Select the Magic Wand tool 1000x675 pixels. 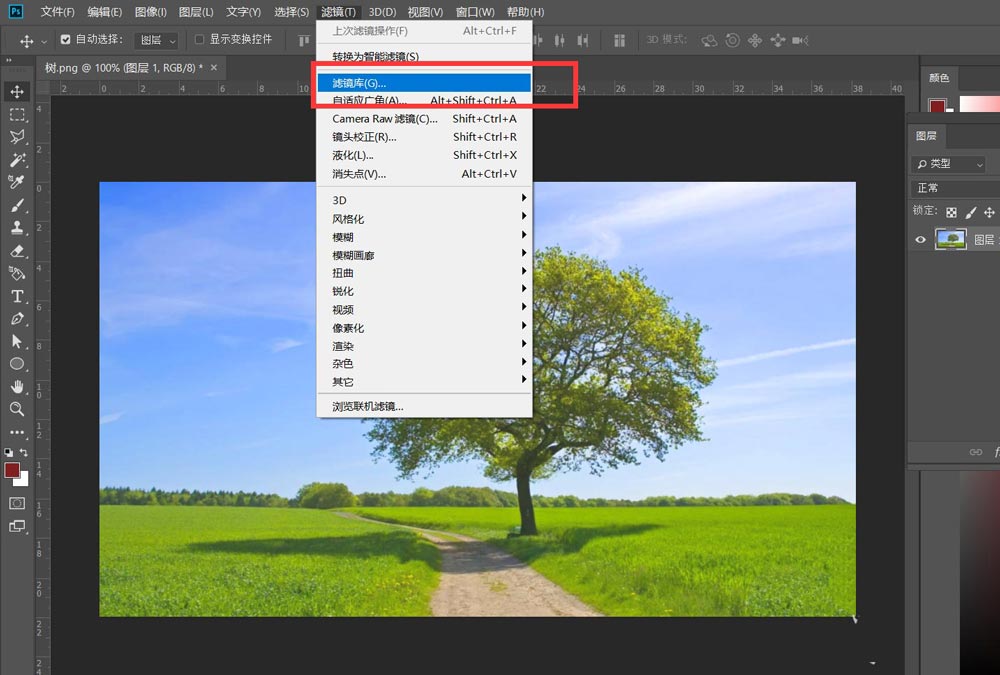point(17,160)
